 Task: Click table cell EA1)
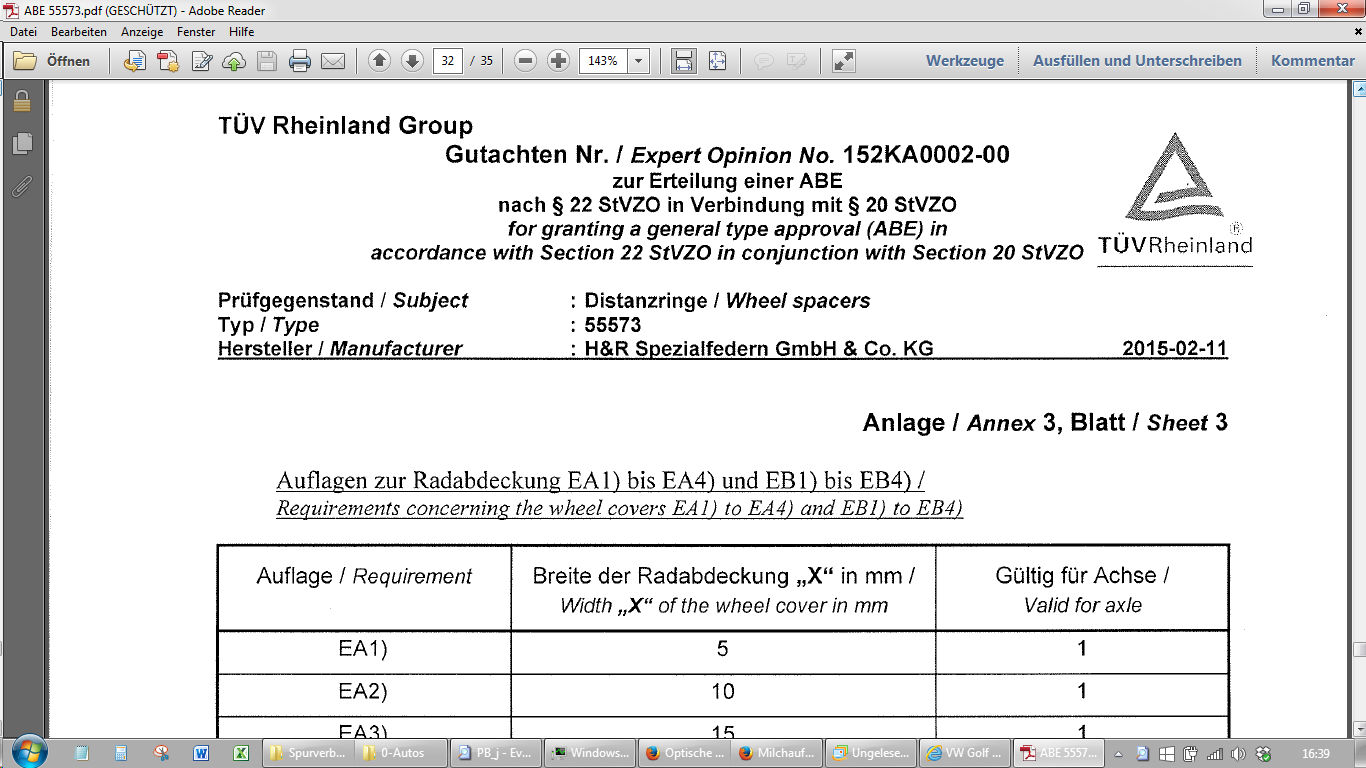[363, 650]
